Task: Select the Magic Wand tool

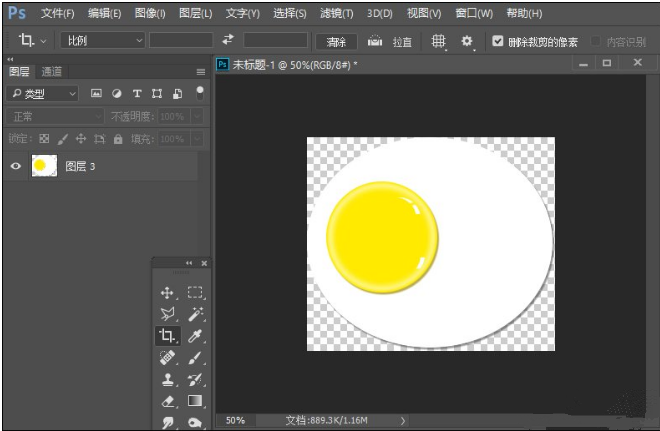Action: pyautogui.click(x=195, y=315)
